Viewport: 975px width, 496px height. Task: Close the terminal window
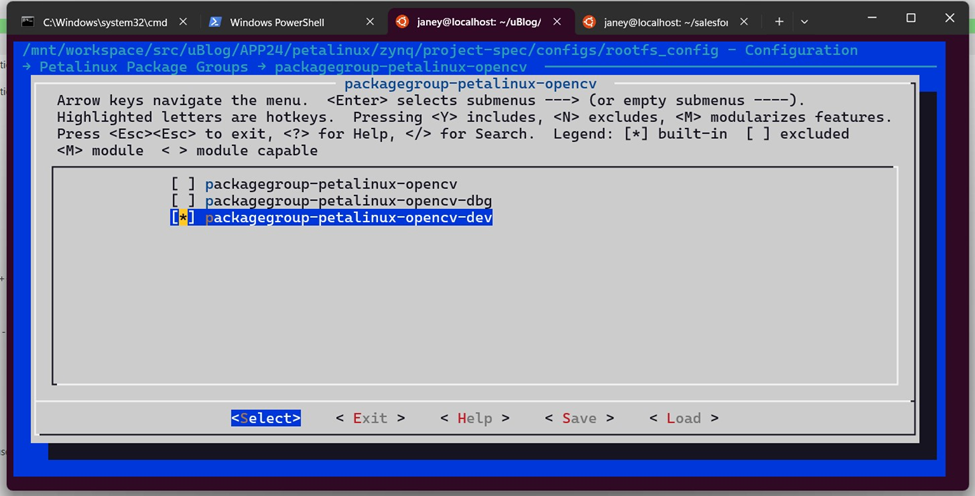(x=950, y=18)
